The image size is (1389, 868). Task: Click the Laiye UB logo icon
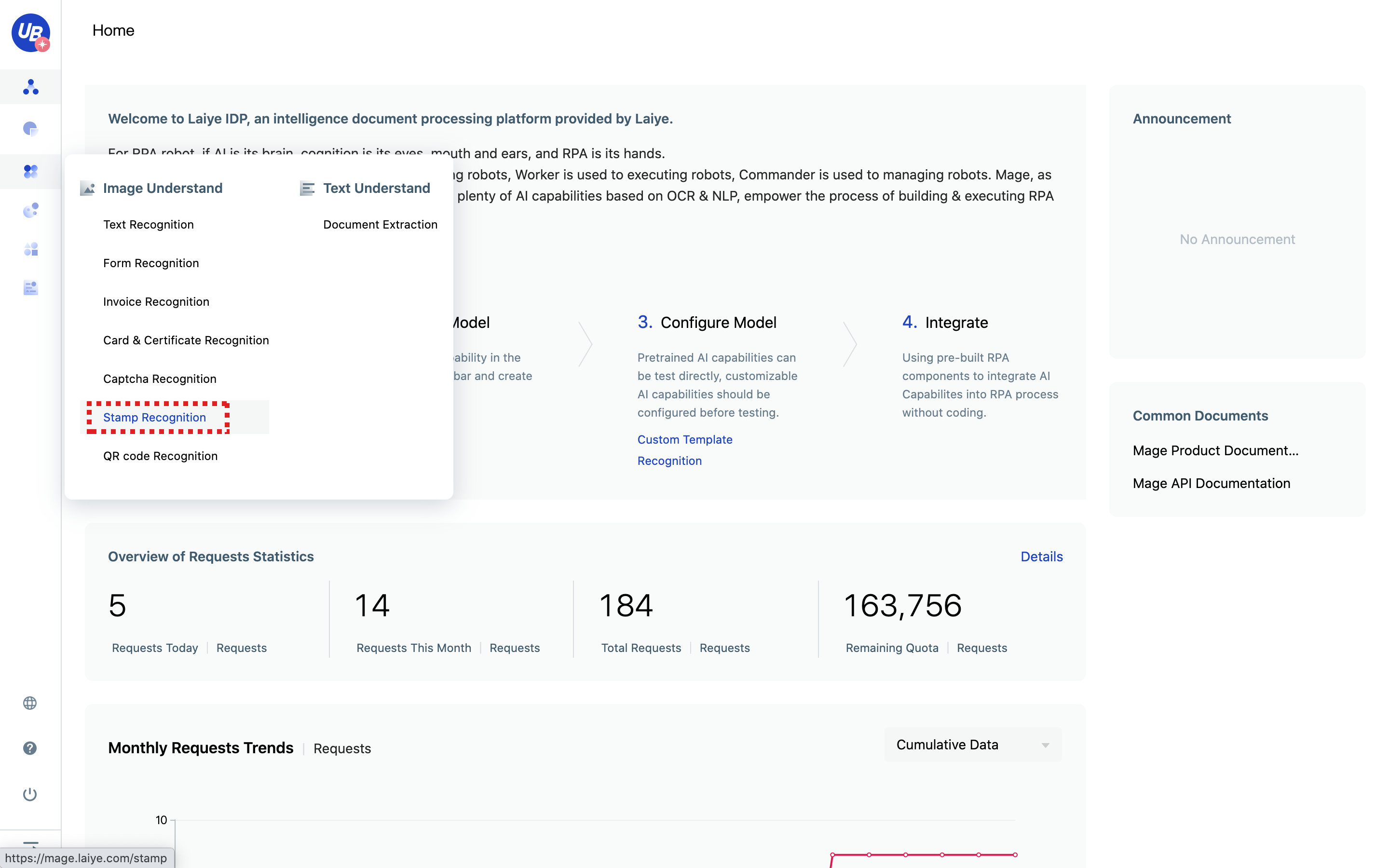click(x=30, y=33)
